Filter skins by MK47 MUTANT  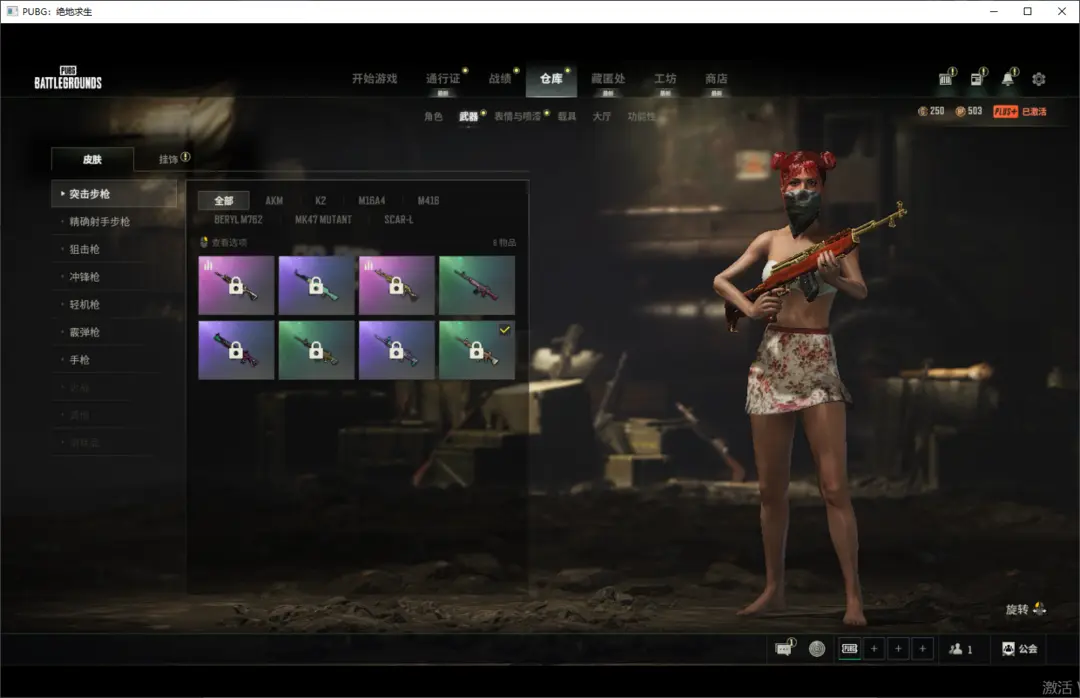(x=323, y=219)
